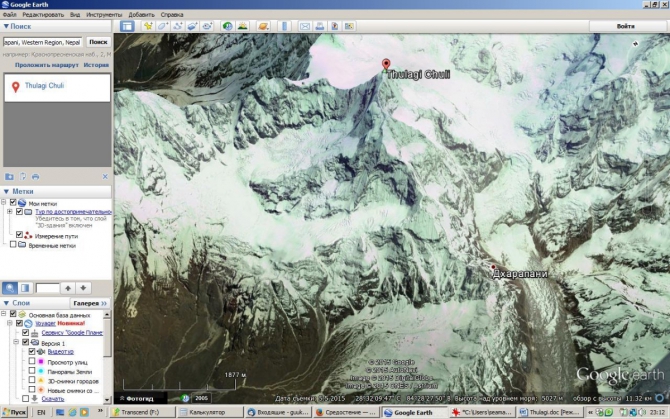This screenshot has height=419, width=670.
Task: Collapse the Поиск panel section
Action: [x=6, y=27]
